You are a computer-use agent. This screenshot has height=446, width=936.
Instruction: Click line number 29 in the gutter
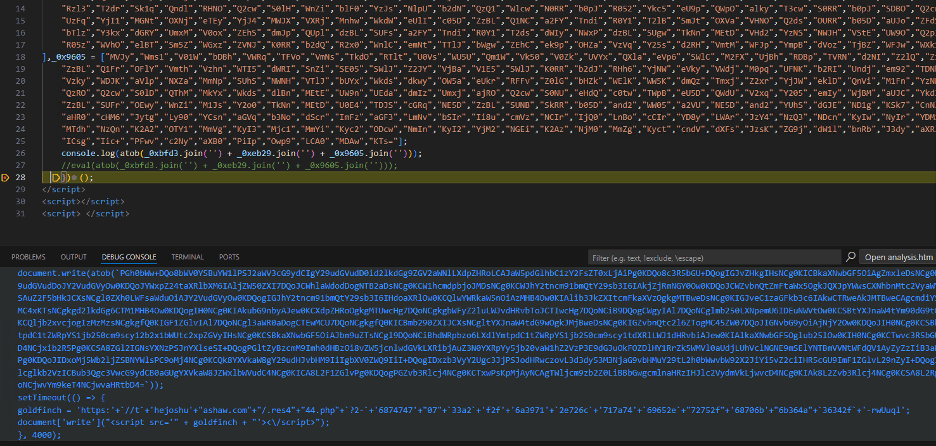21,189
